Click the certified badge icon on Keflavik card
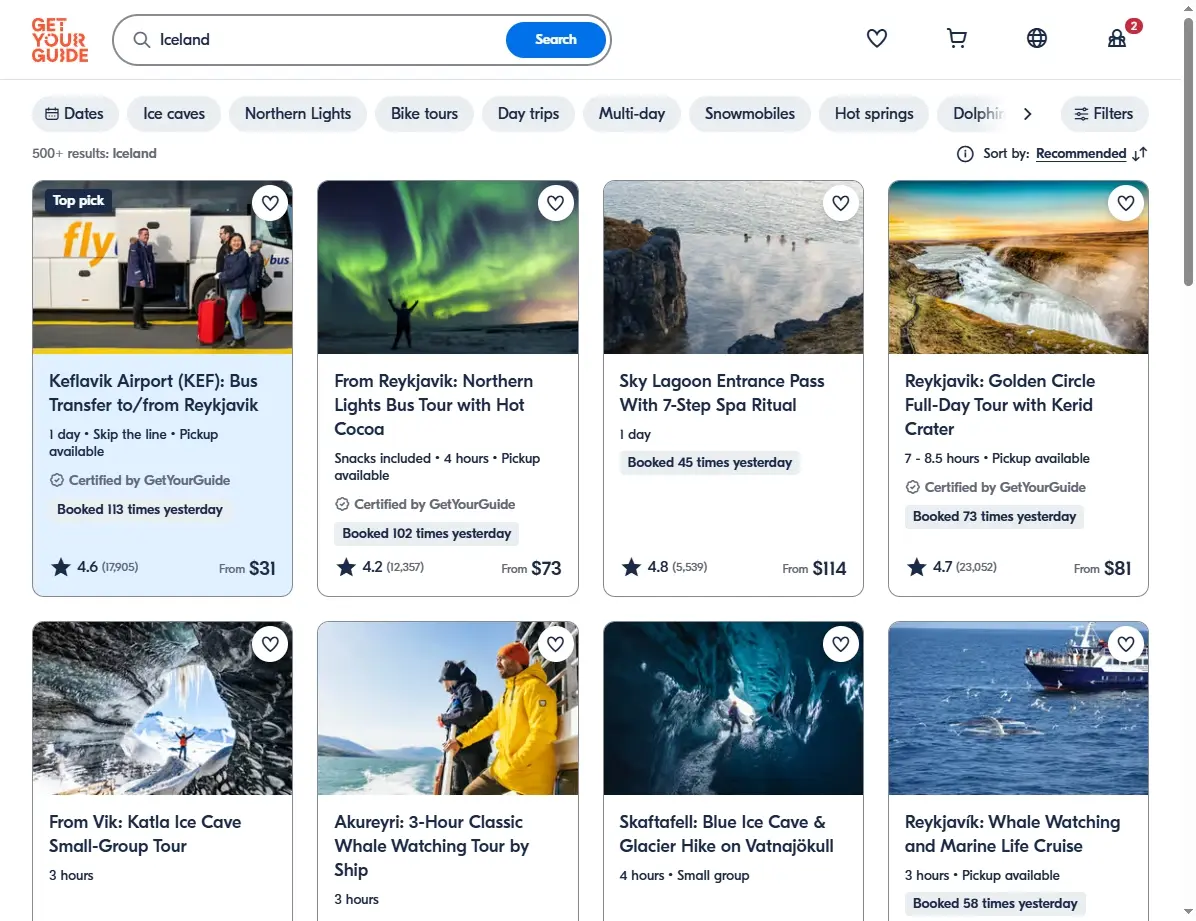Image resolution: width=1196 pixels, height=921 pixels. (57, 480)
